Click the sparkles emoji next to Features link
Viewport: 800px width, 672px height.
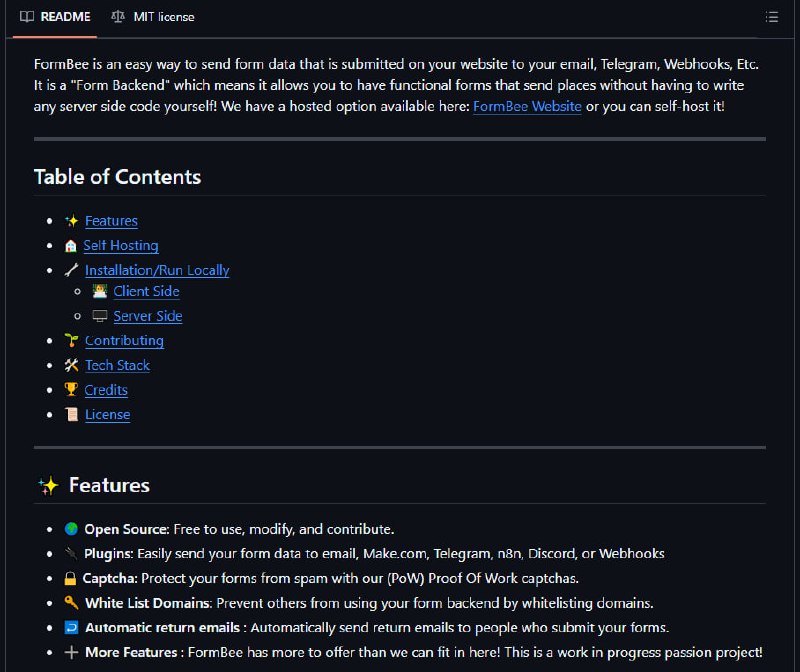[71, 221]
